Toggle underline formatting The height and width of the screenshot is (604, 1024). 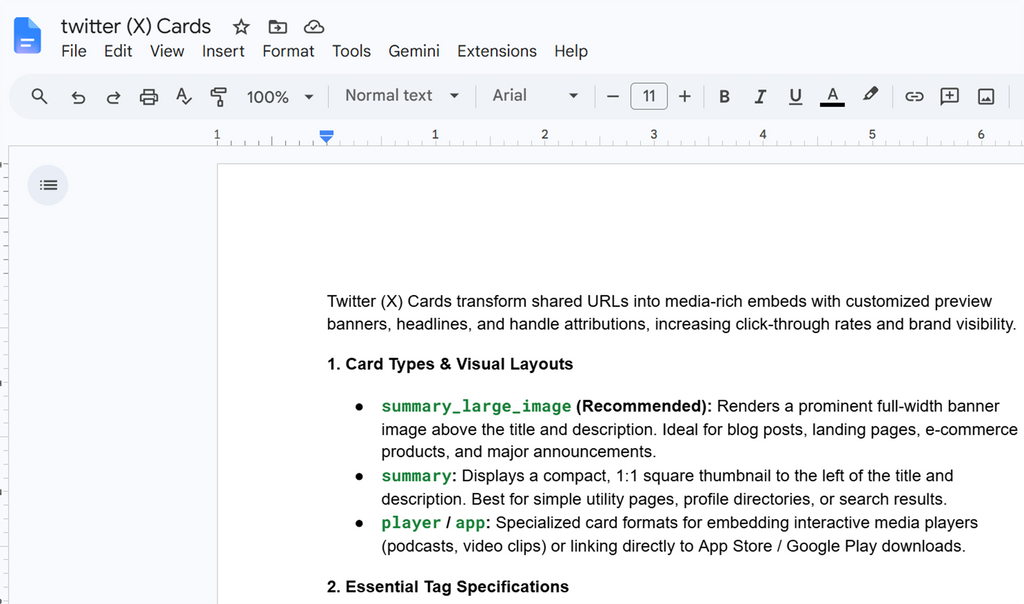coord(795,97)
